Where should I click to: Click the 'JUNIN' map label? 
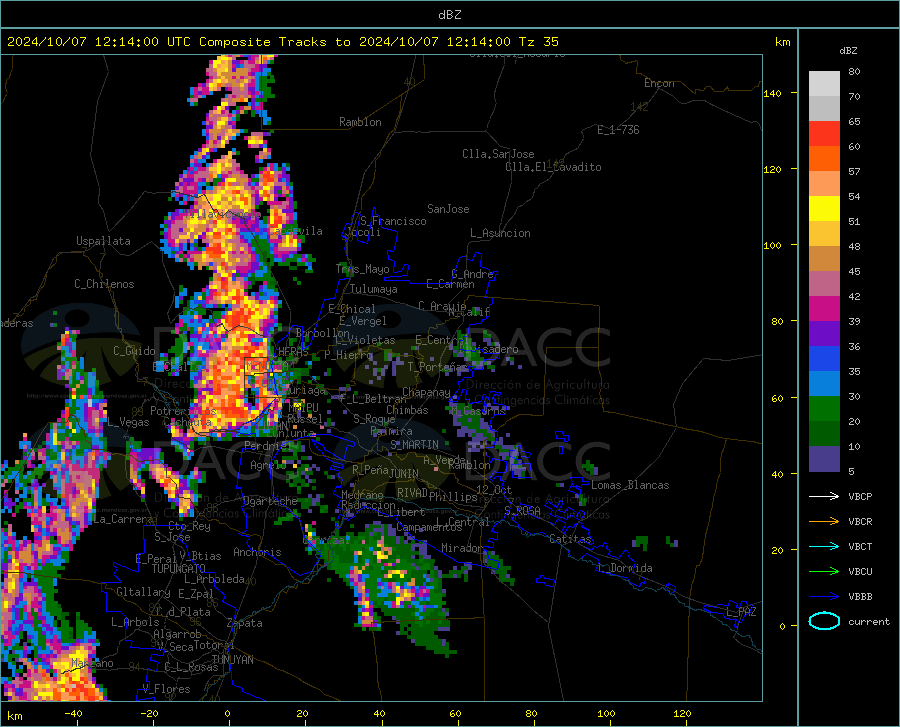[404, 474]
